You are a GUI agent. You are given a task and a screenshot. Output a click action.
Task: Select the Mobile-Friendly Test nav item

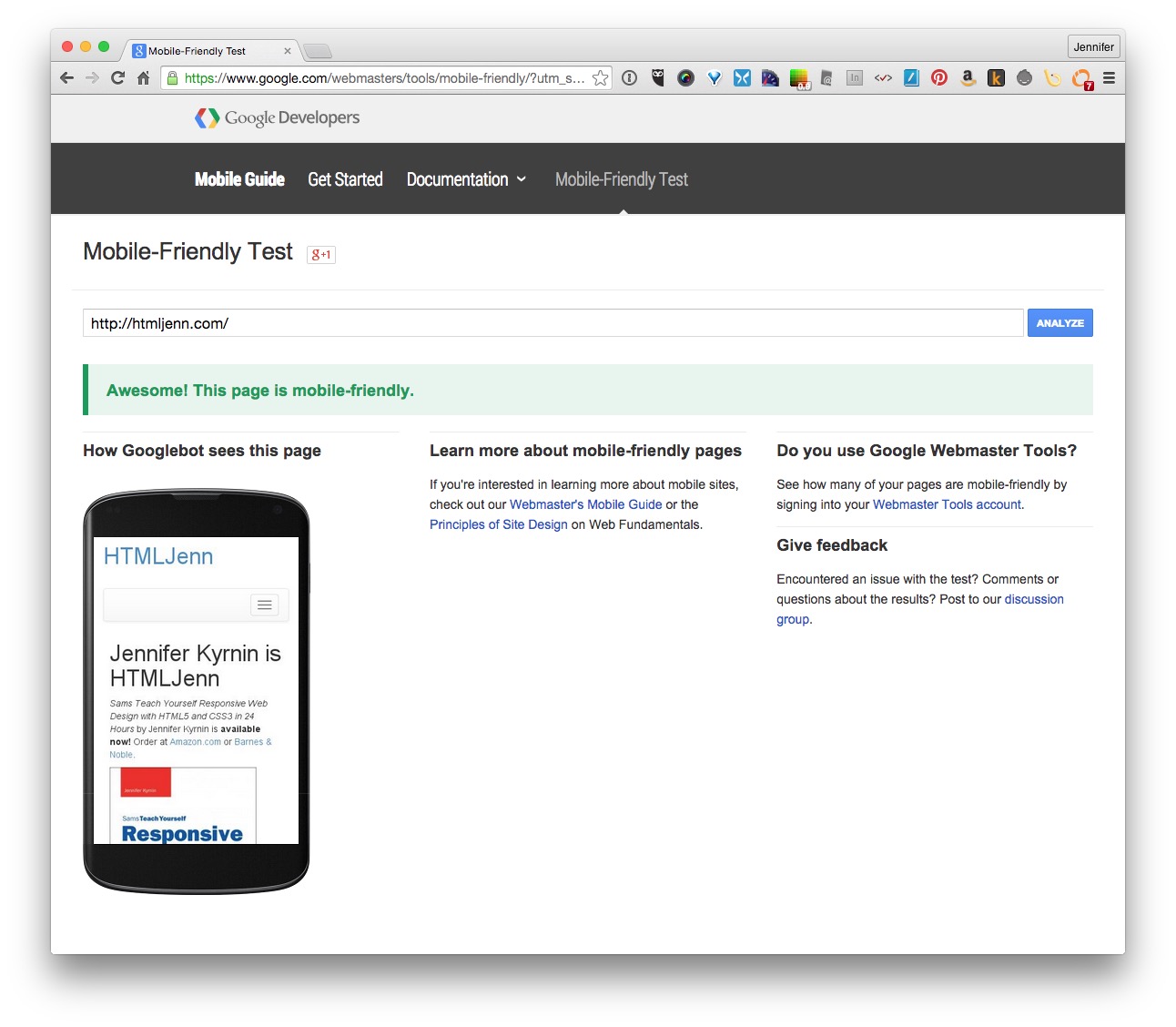tap(622, 179)
